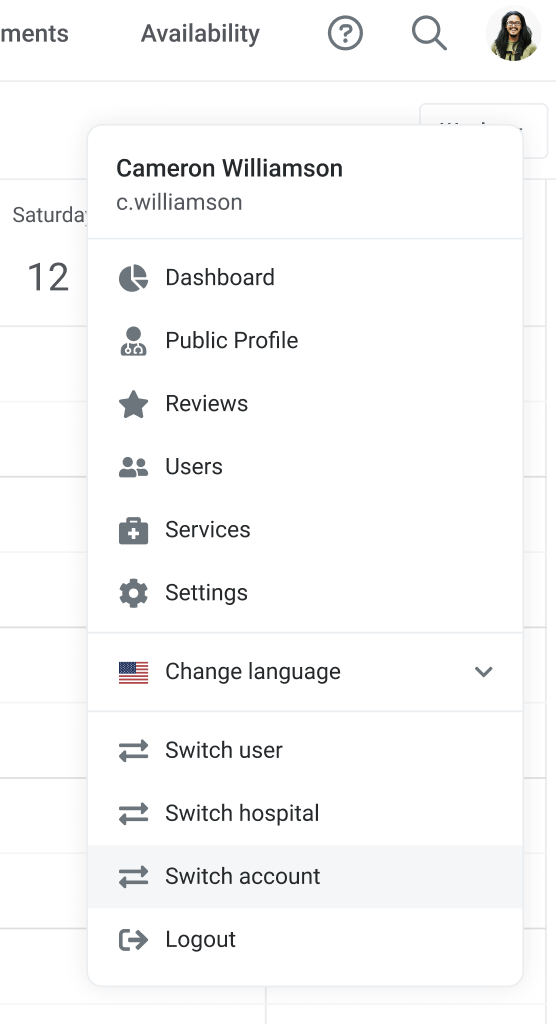The image size is (556, 1024).
Task: Click the Services medical kit icon
Action: [x=133, y=530]
